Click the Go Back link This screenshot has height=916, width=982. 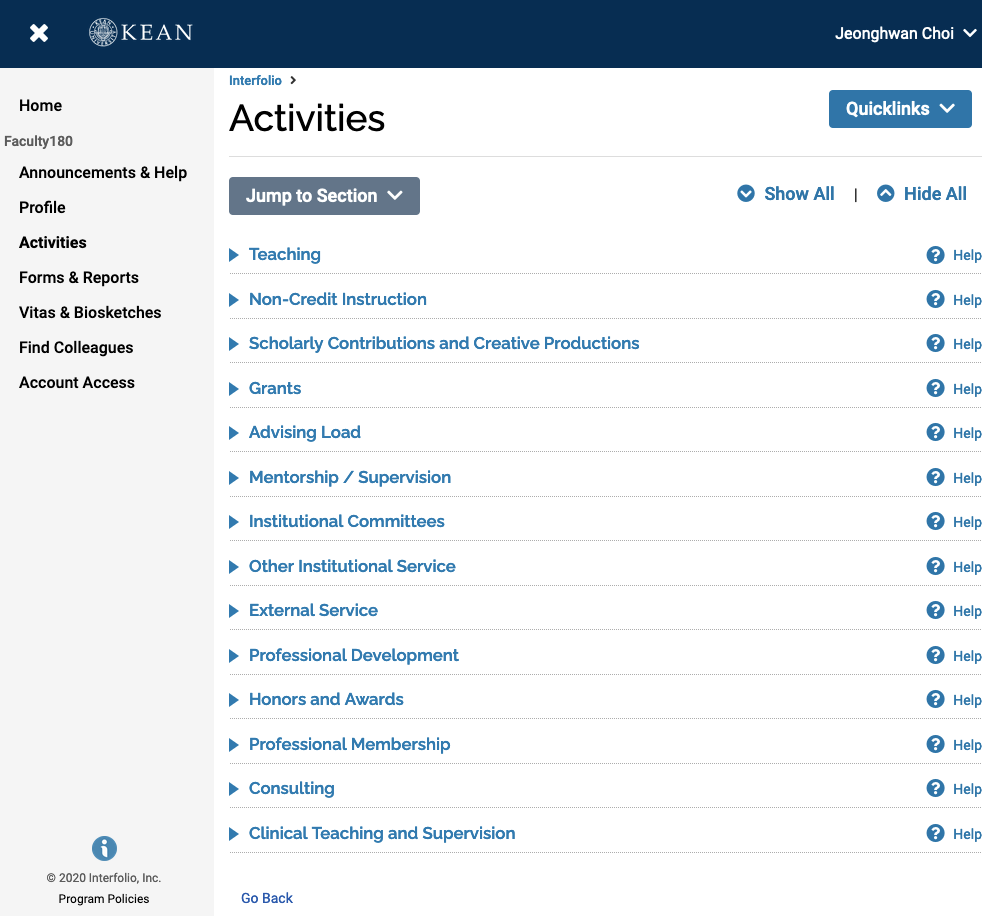267,898
